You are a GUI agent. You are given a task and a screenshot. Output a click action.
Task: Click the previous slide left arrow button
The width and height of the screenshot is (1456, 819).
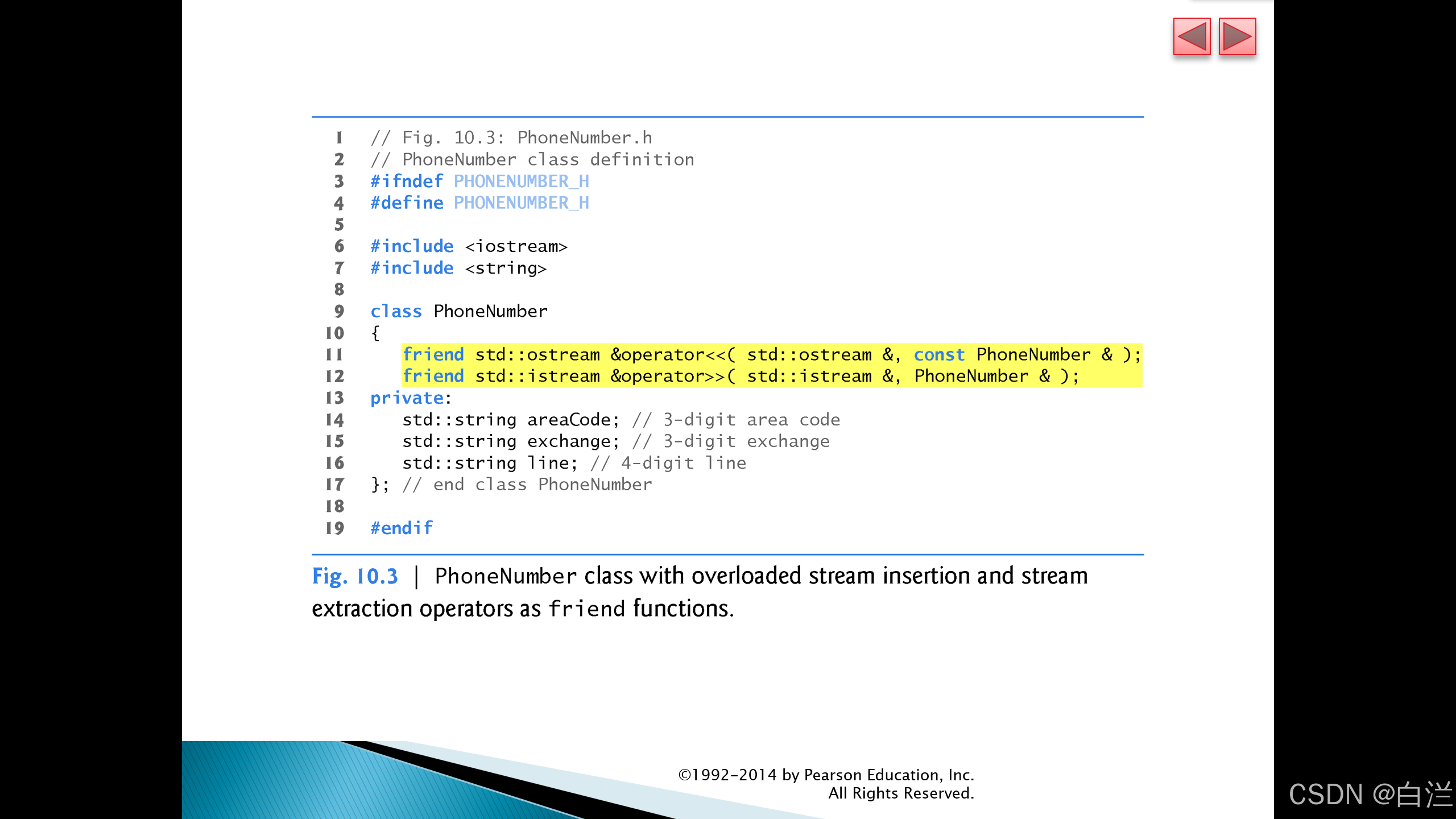click(1192, 37)
